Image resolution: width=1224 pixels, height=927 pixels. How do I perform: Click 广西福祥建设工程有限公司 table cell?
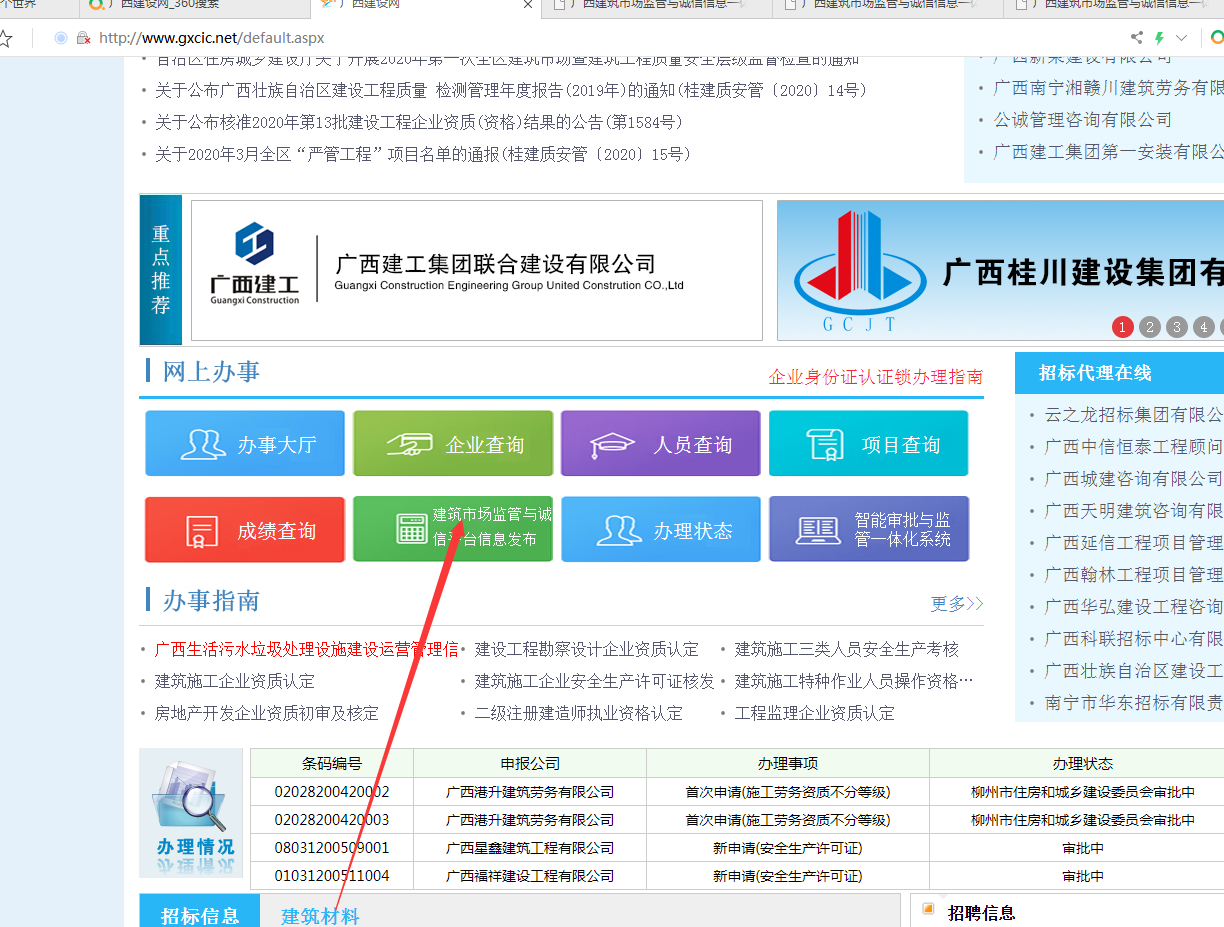pyautogui.click(x=530, y=876)
